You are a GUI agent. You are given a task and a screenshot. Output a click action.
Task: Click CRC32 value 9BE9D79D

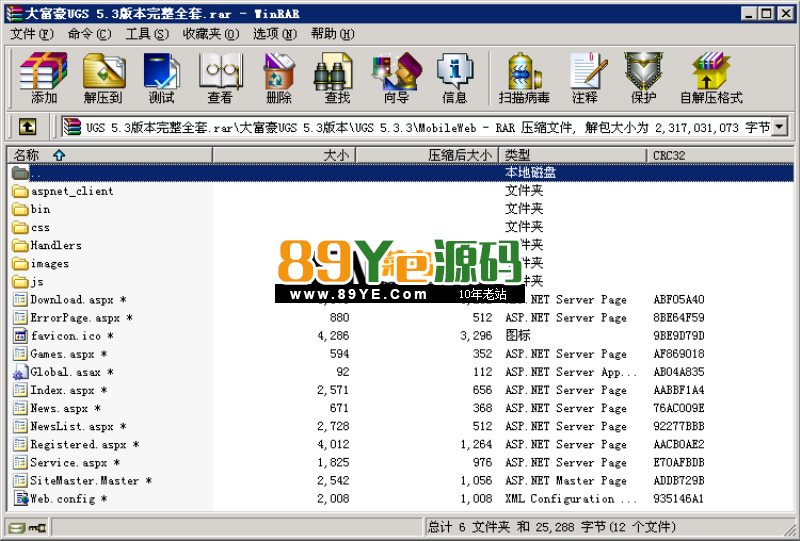tap(679, 336)
